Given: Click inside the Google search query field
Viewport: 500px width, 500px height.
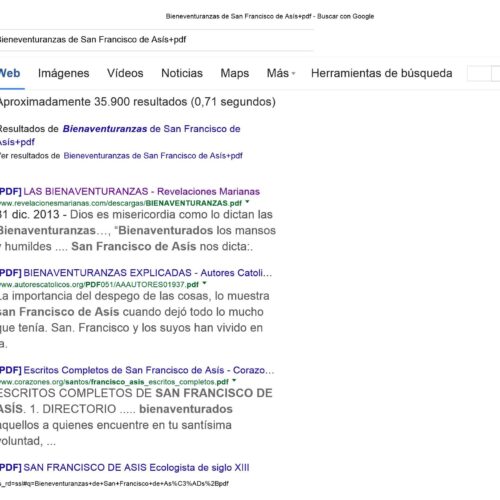Looking at the screenshot, I should (156, 40).
